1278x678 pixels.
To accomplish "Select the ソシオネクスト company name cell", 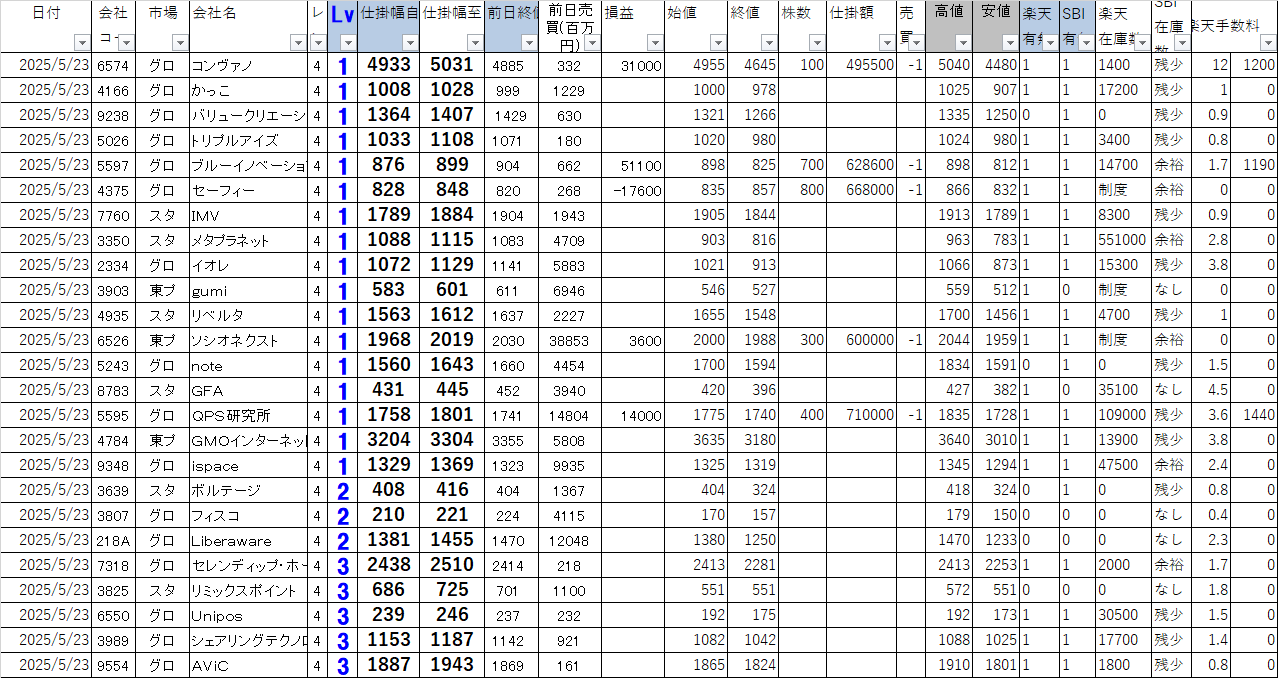I will (248, 340).
